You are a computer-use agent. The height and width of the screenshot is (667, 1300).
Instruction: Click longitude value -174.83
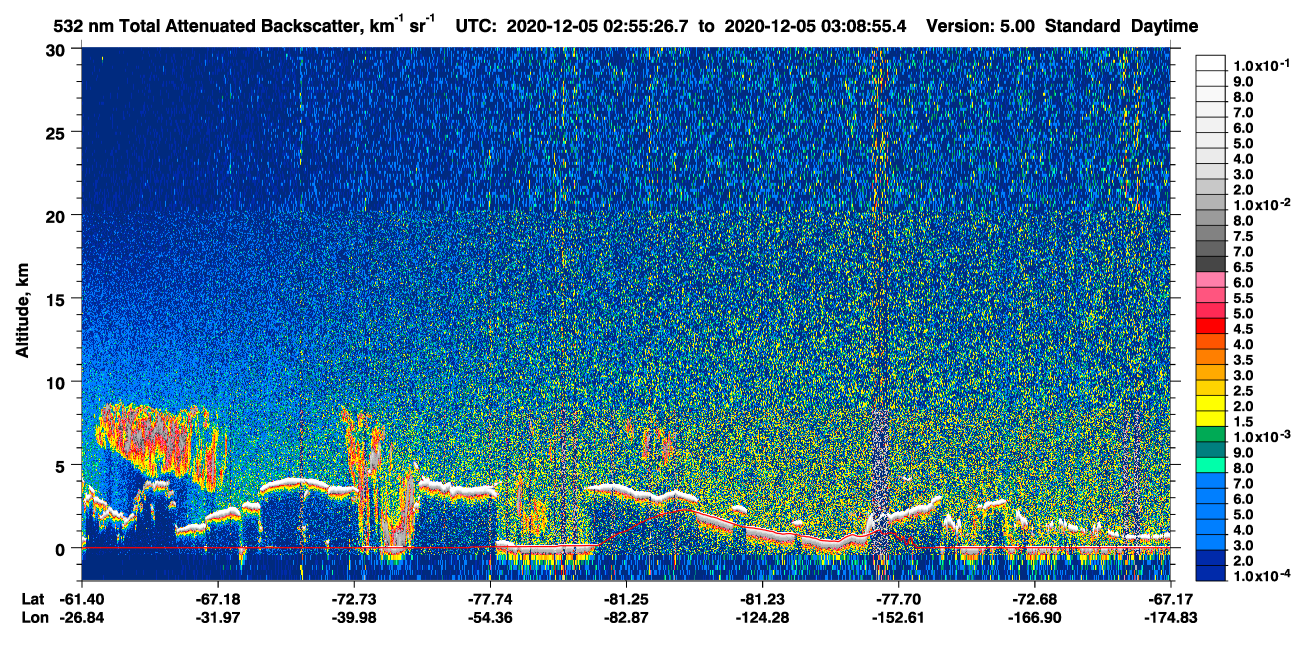click(1171, 617)
